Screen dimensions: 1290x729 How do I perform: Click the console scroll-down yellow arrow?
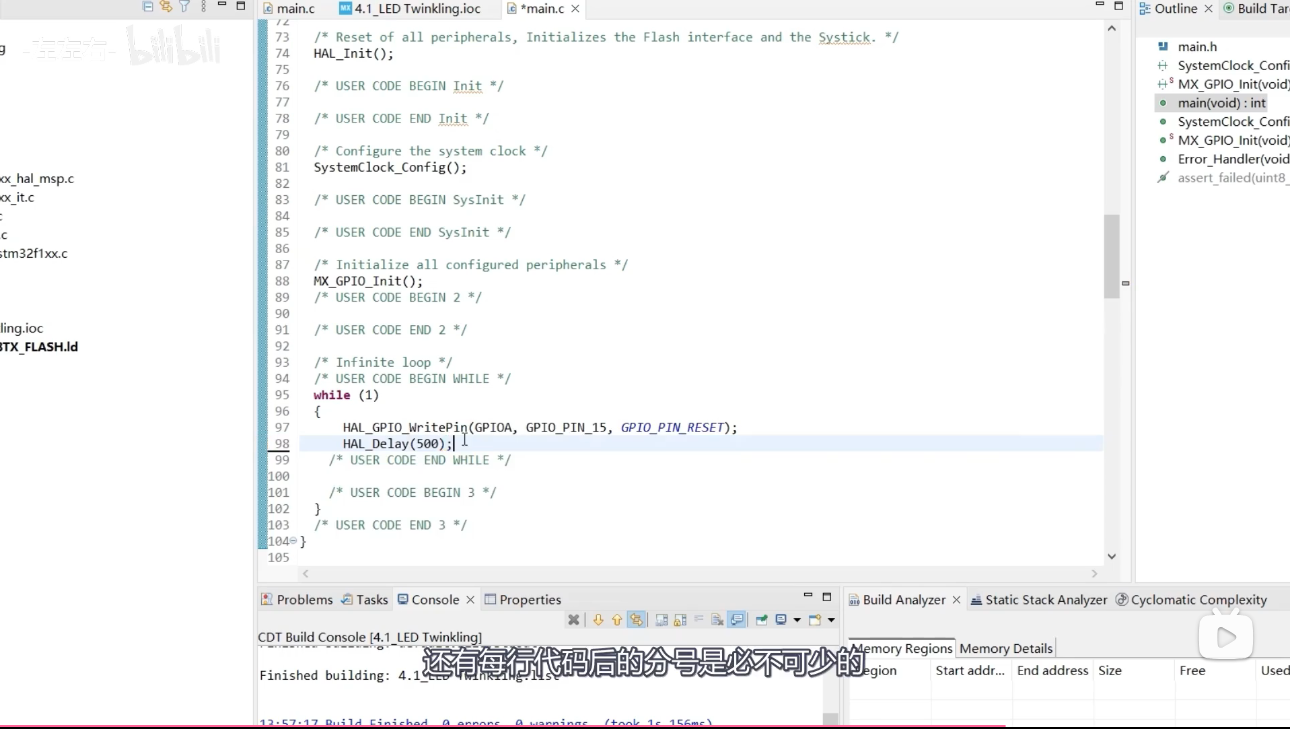[x=598, y=620]
